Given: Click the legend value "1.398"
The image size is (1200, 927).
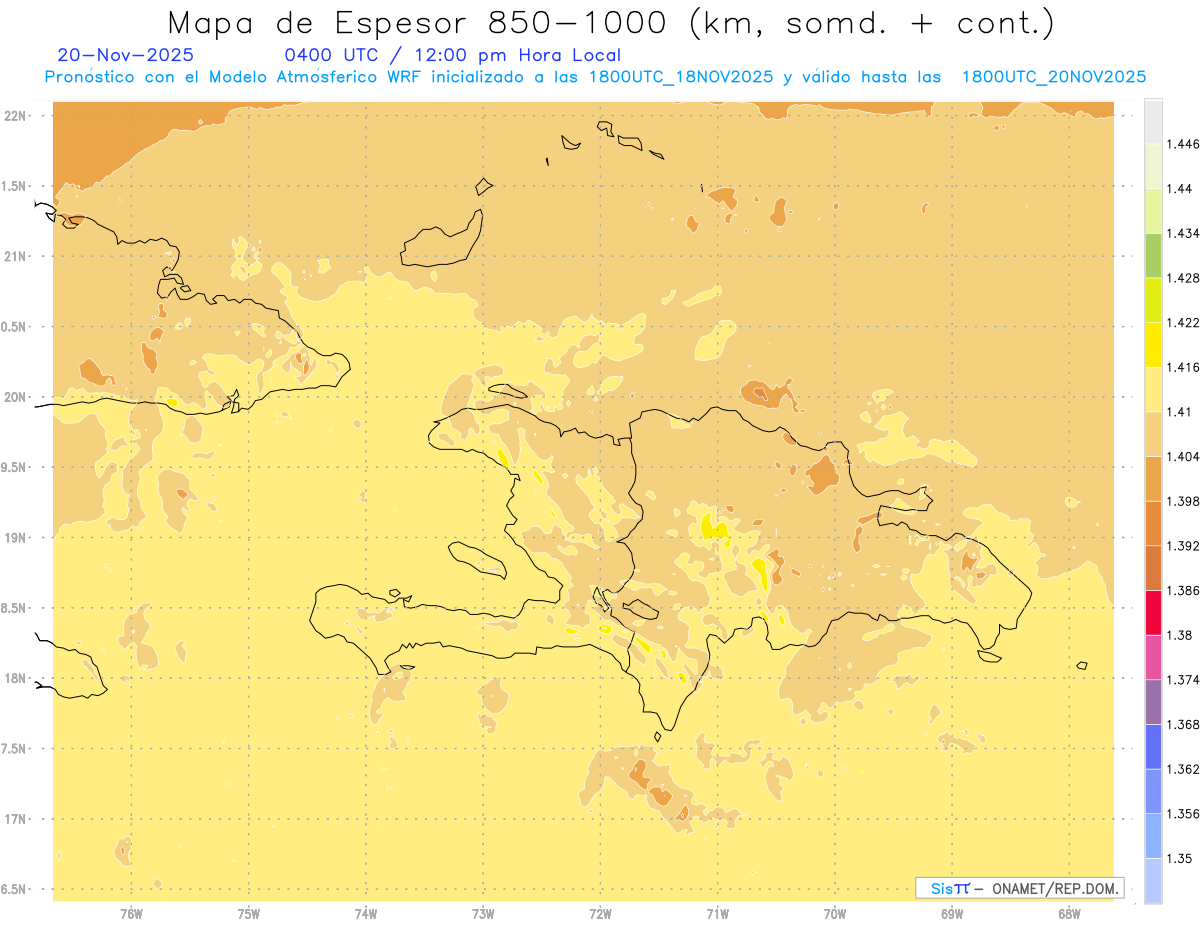Looking at the screenshot, I should tap(1182, 501).
